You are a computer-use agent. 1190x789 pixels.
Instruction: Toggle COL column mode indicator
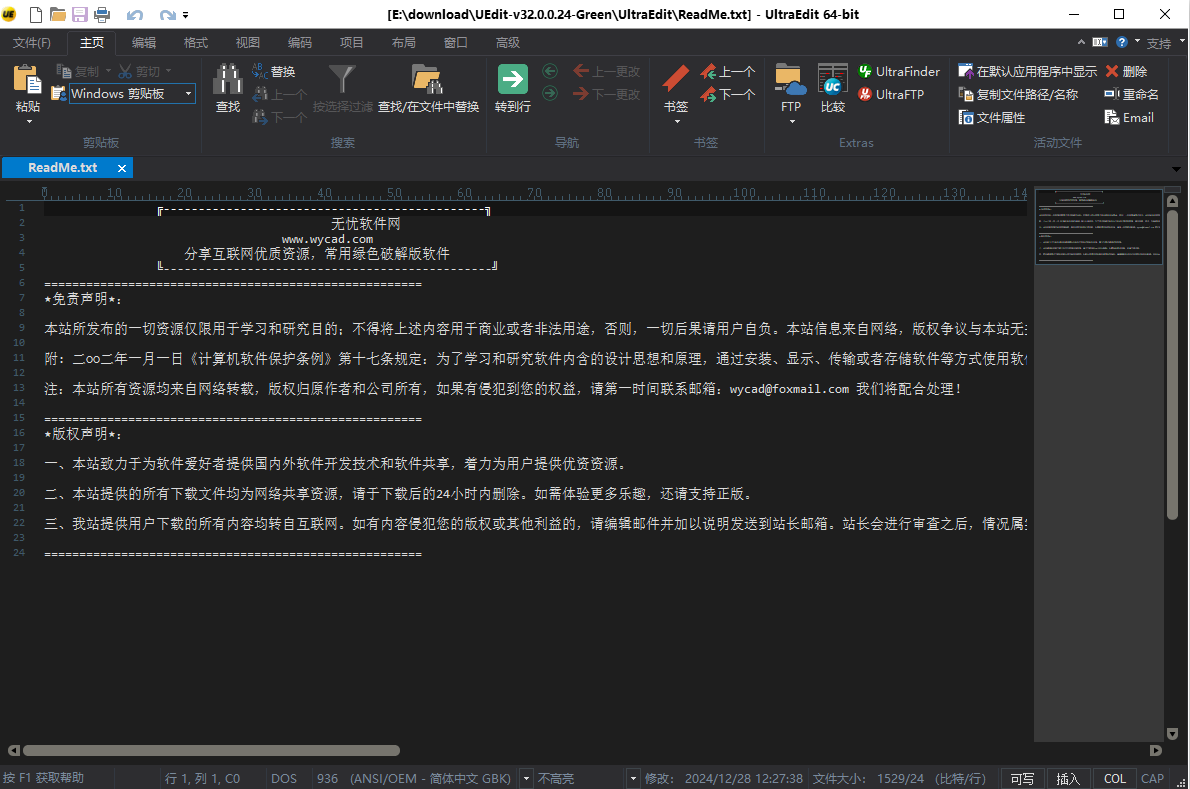click(1114, 778)
